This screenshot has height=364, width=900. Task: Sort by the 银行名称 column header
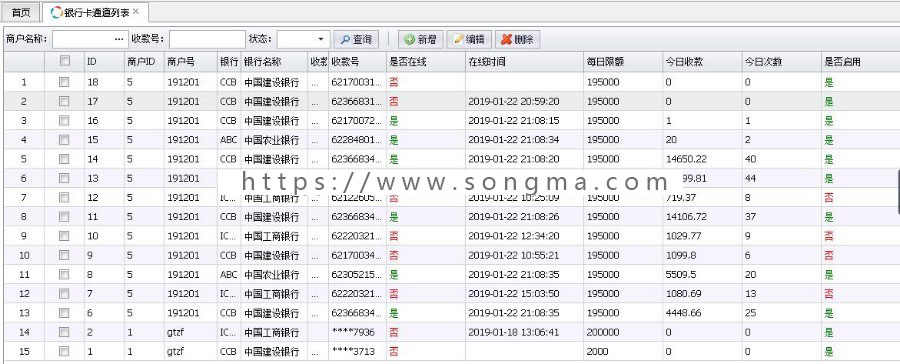[274, 62]
